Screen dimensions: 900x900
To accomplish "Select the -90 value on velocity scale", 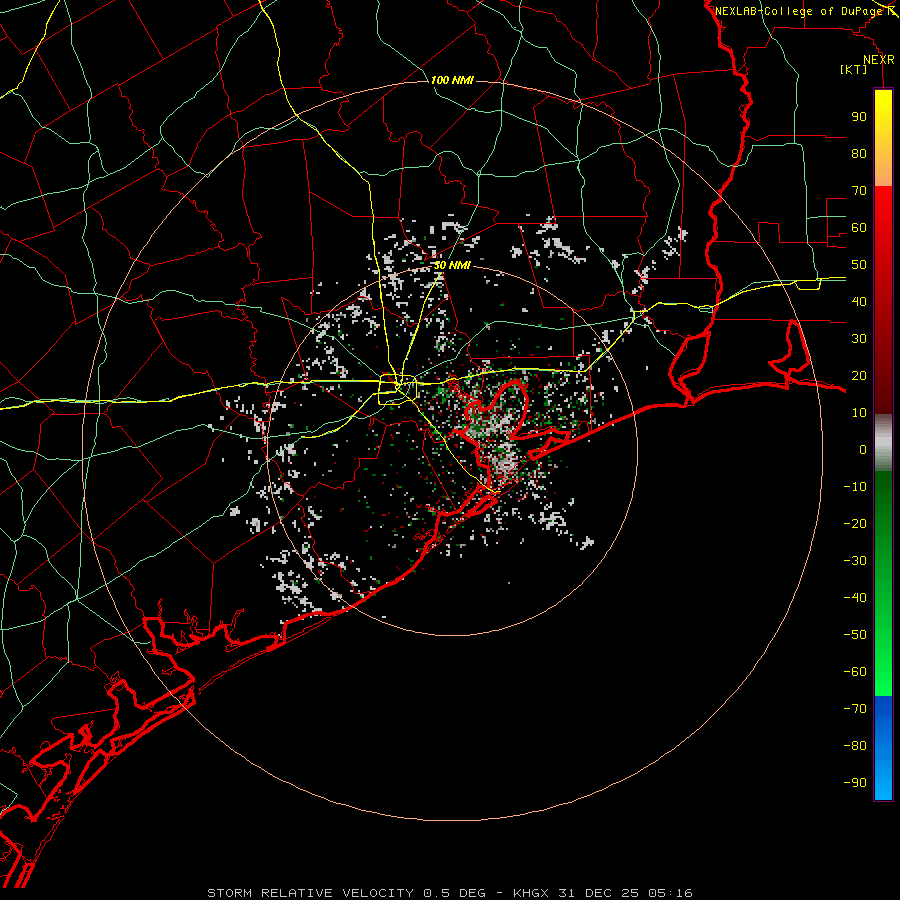I will point(855,783).
